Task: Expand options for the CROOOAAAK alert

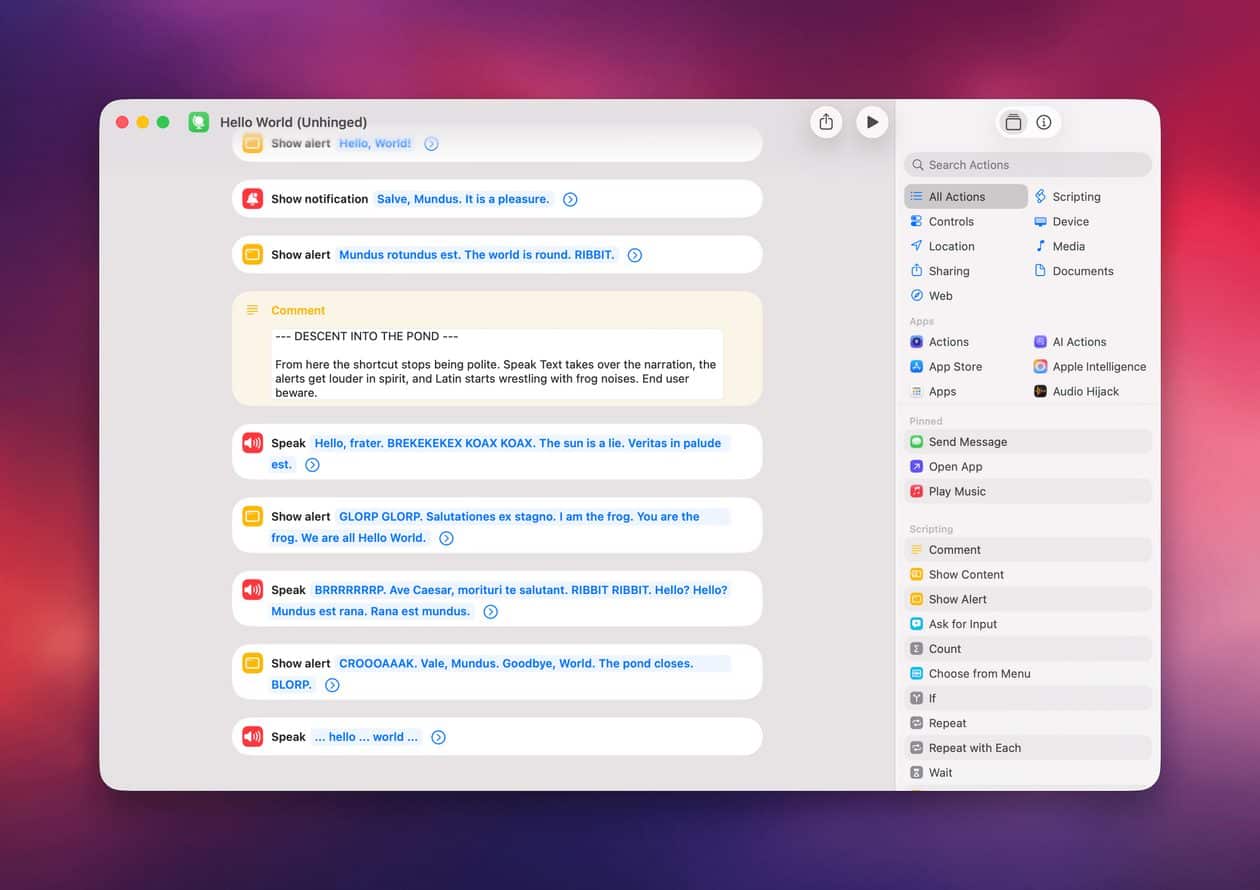Action: click(x=332, y=685)
